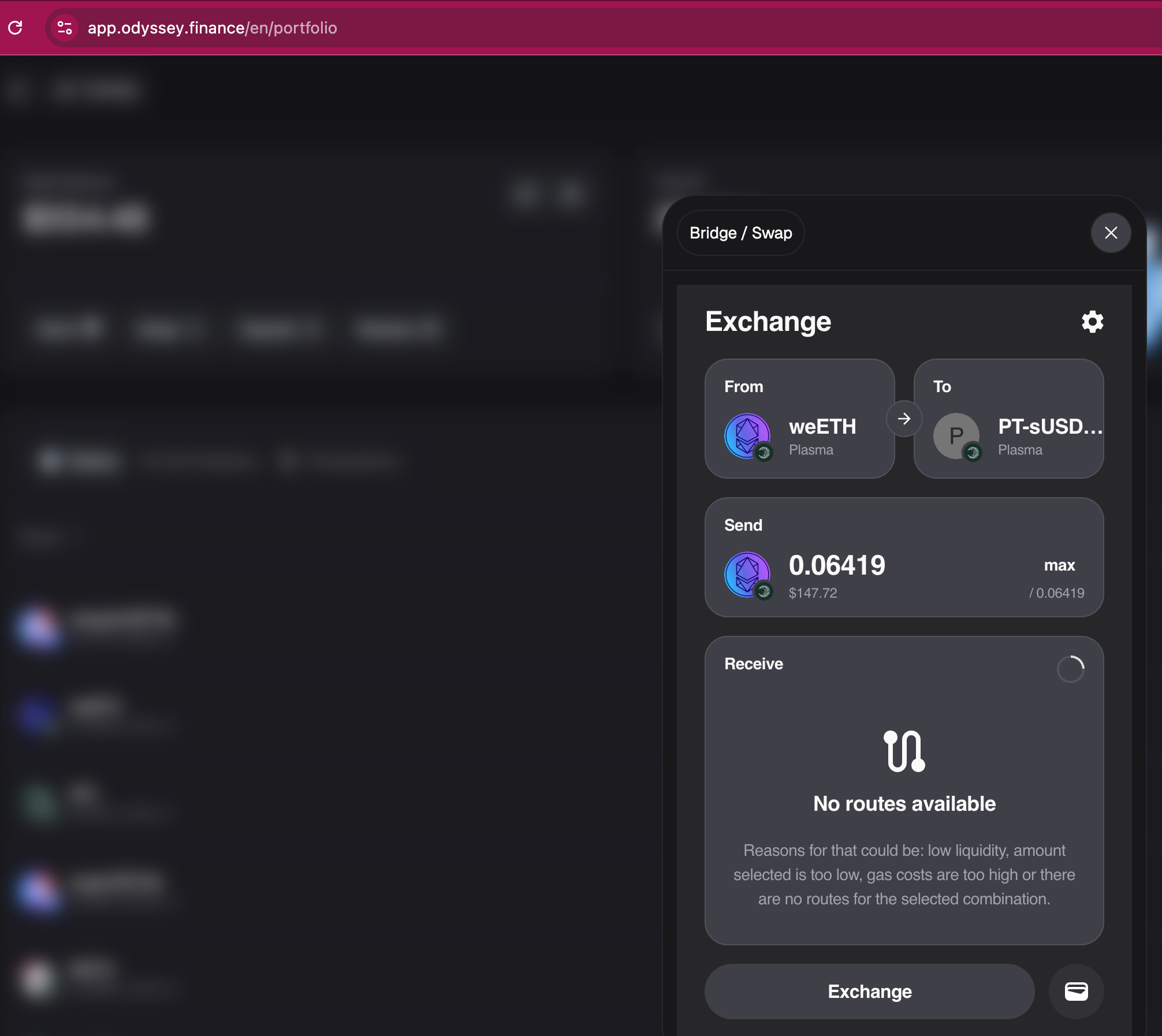Choose the To token PT-sUSD on Plasma
Image resolution: width=1162 pixels, height=1036 pixels.
1008,419
